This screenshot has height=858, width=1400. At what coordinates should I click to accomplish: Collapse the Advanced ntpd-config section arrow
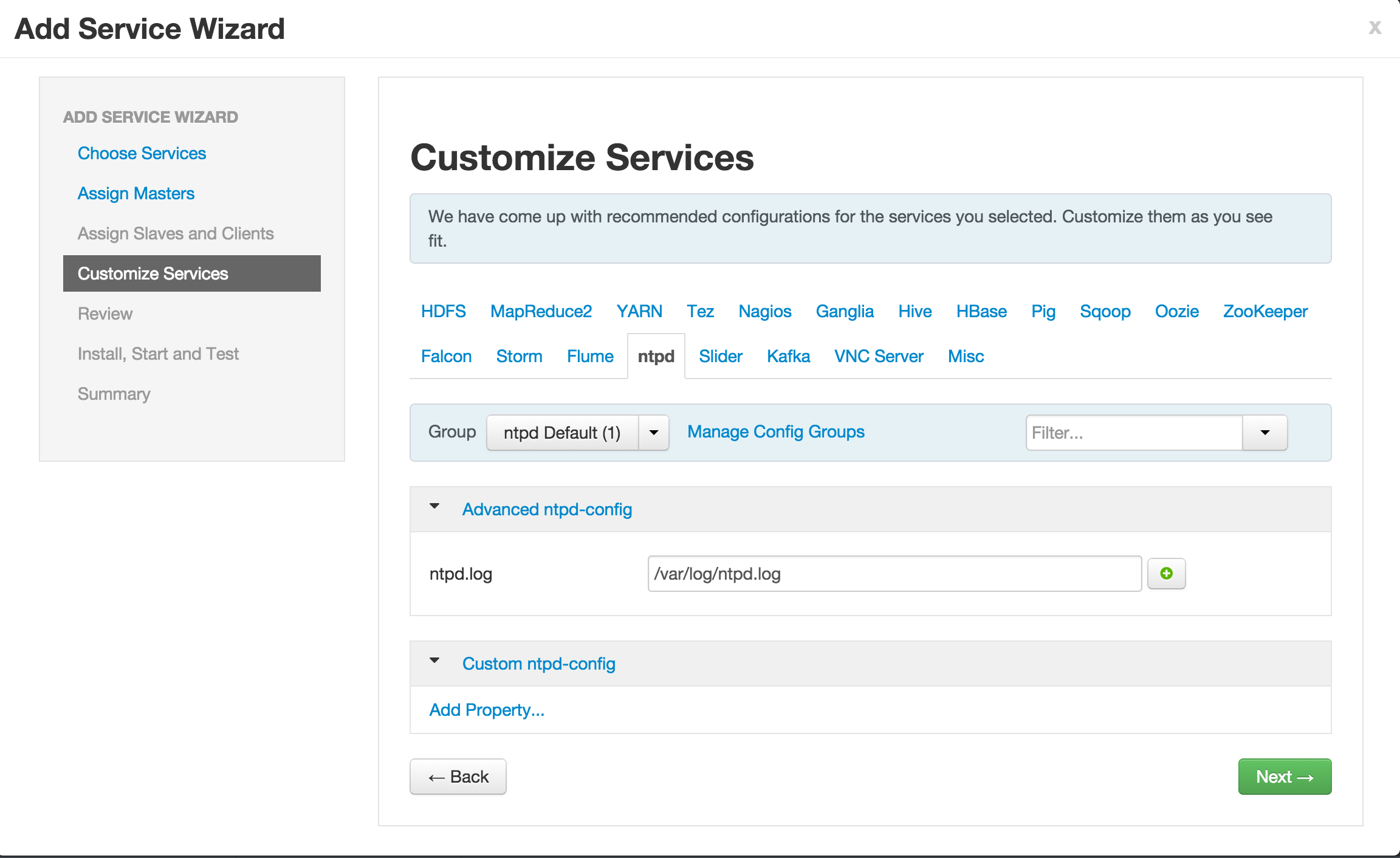click(x=434, y=507)
